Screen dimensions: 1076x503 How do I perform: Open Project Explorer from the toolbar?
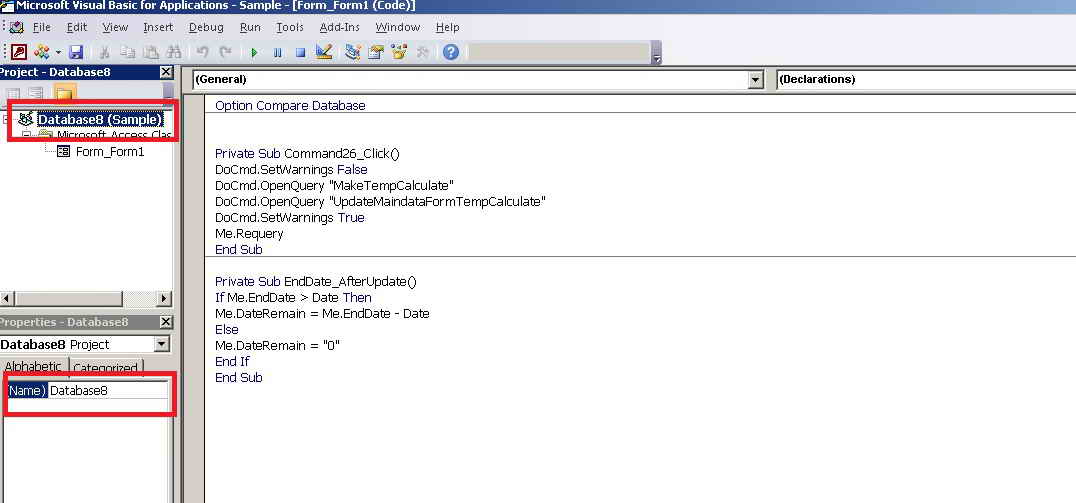(353, 52)
